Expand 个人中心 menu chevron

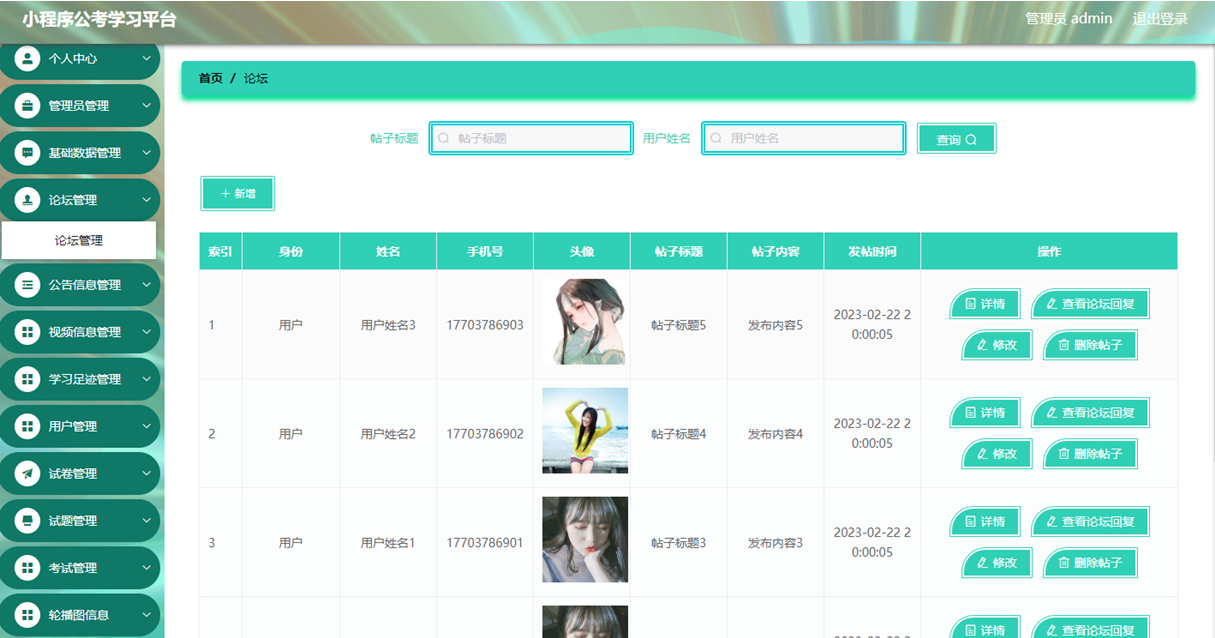pyautogui.click(x=146, y=58)
